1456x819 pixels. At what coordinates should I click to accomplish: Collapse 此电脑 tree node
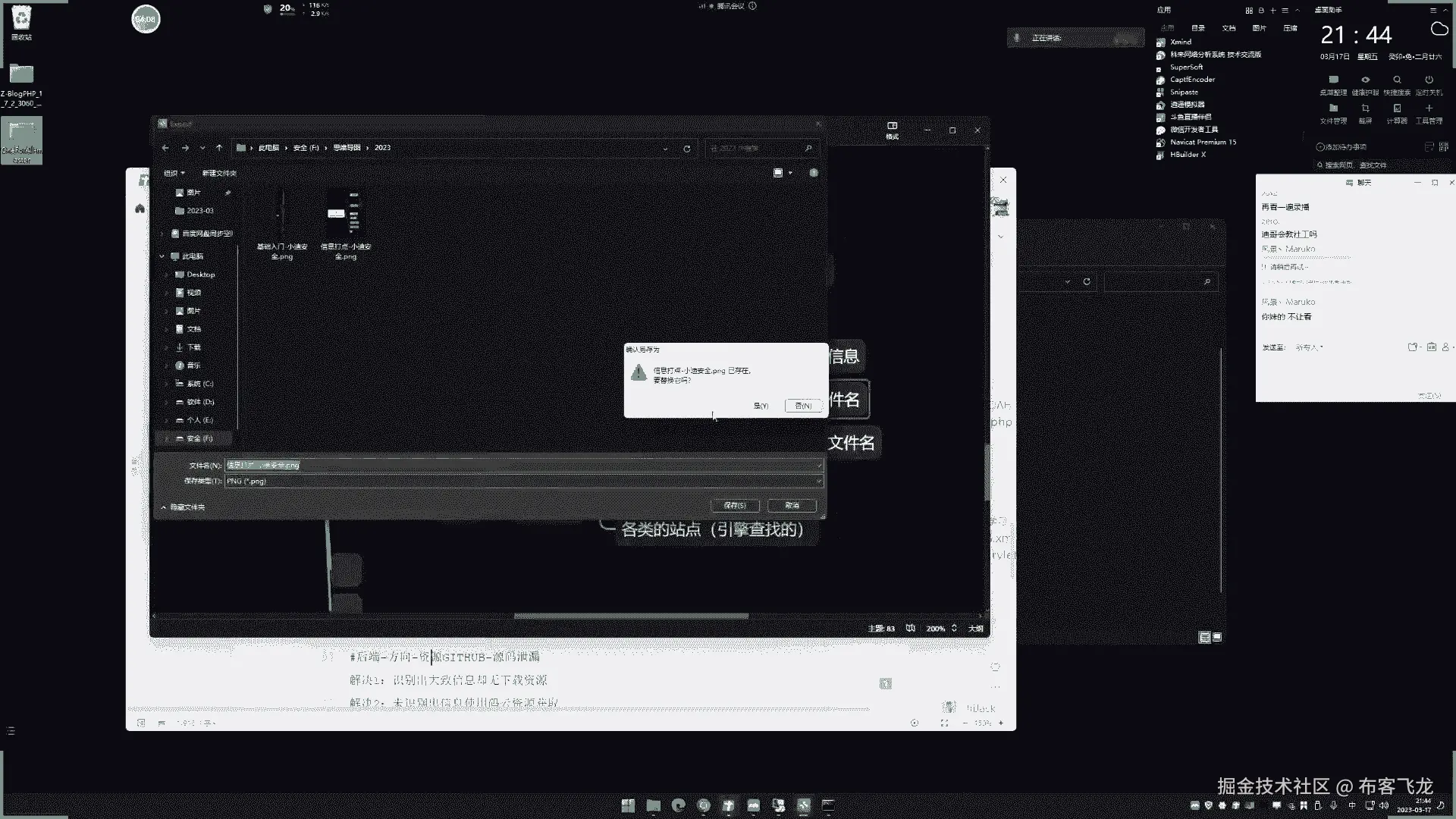[162, 256]
